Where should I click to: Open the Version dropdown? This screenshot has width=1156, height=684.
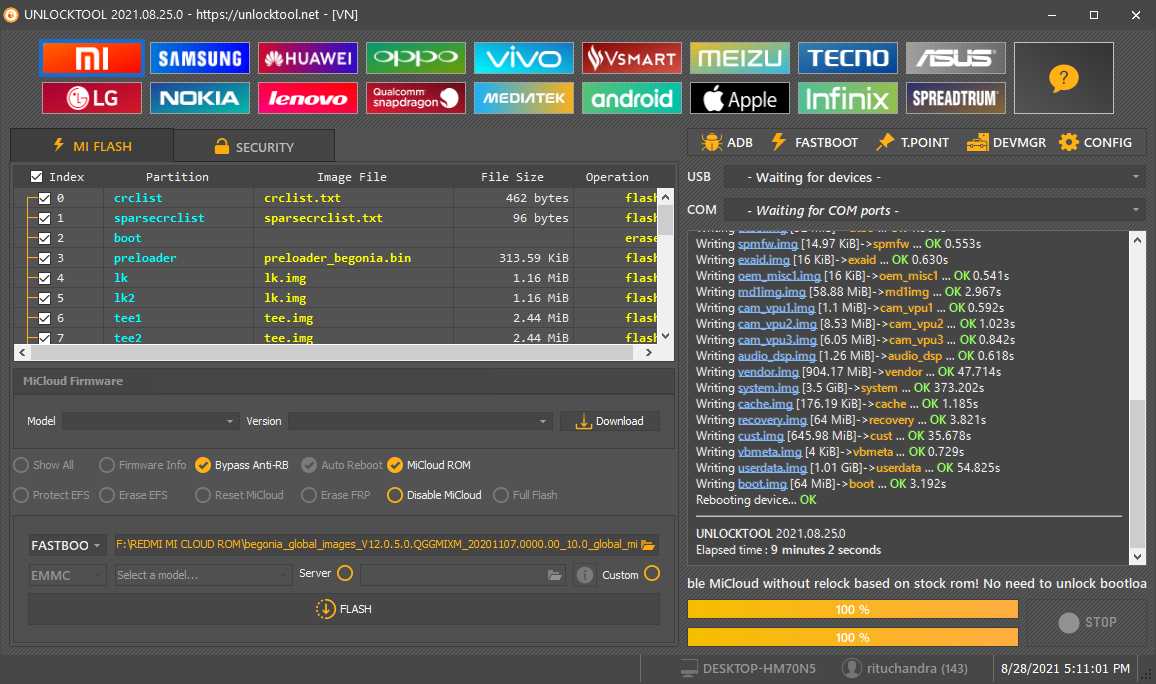pos(419,421)
